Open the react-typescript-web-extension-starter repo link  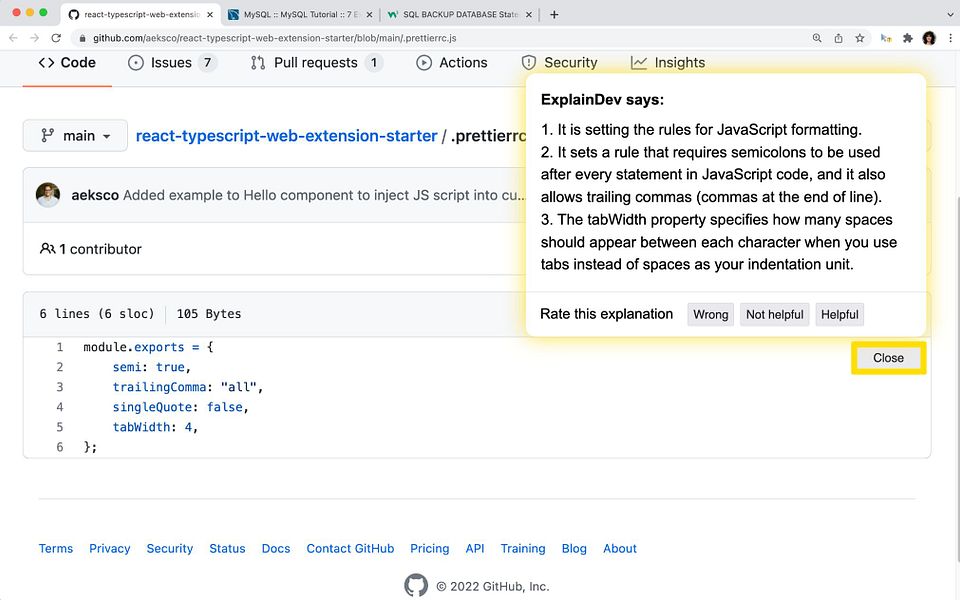click(287, 135)
